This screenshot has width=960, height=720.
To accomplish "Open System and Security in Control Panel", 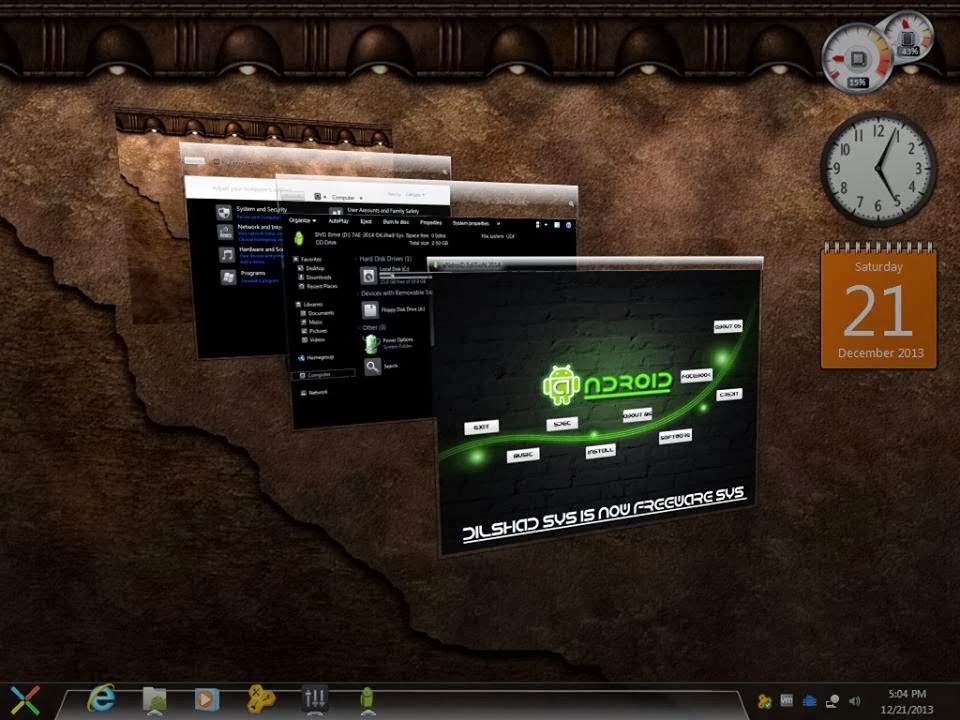I will tap(261, 209).
